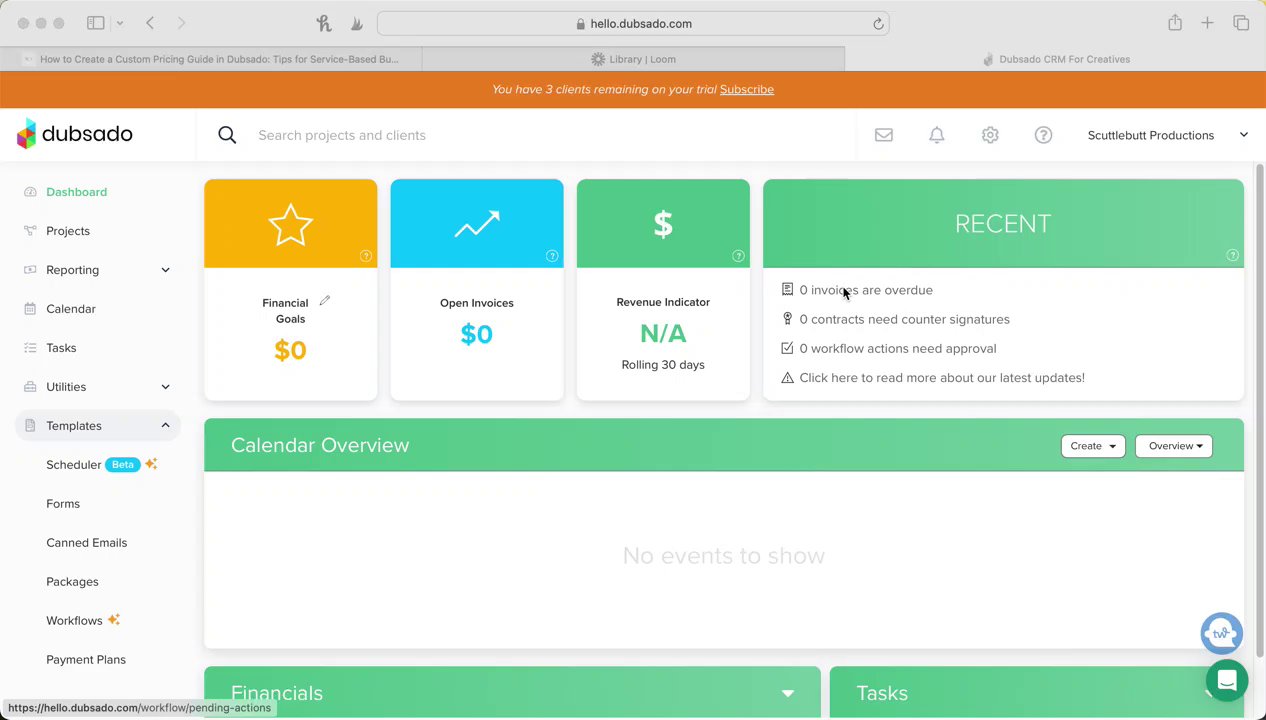
Task: Click the Safari forward arrow
Action: pyautogui.click(x=181, y=23)
